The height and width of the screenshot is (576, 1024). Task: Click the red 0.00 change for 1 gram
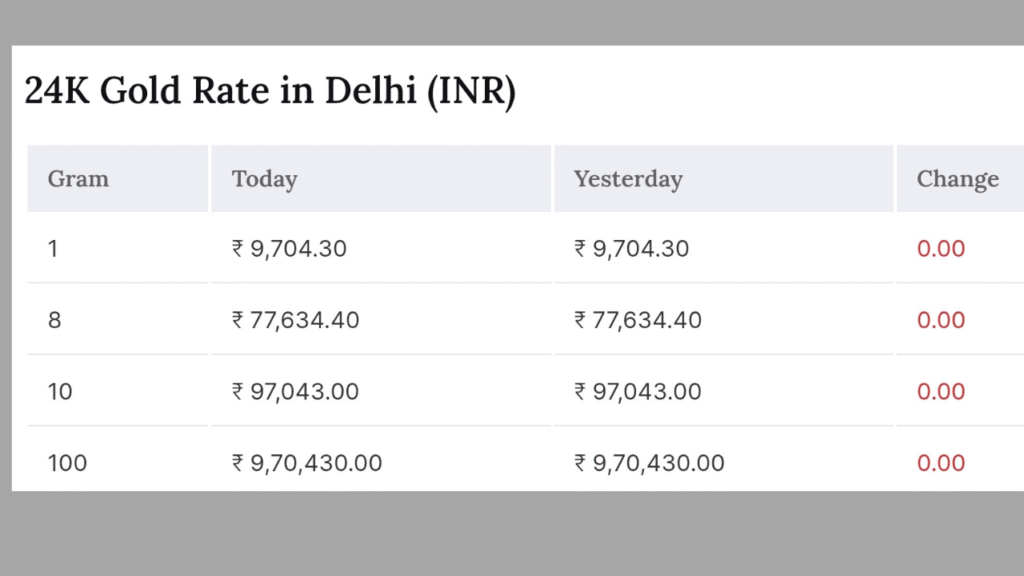coord(941,249)
